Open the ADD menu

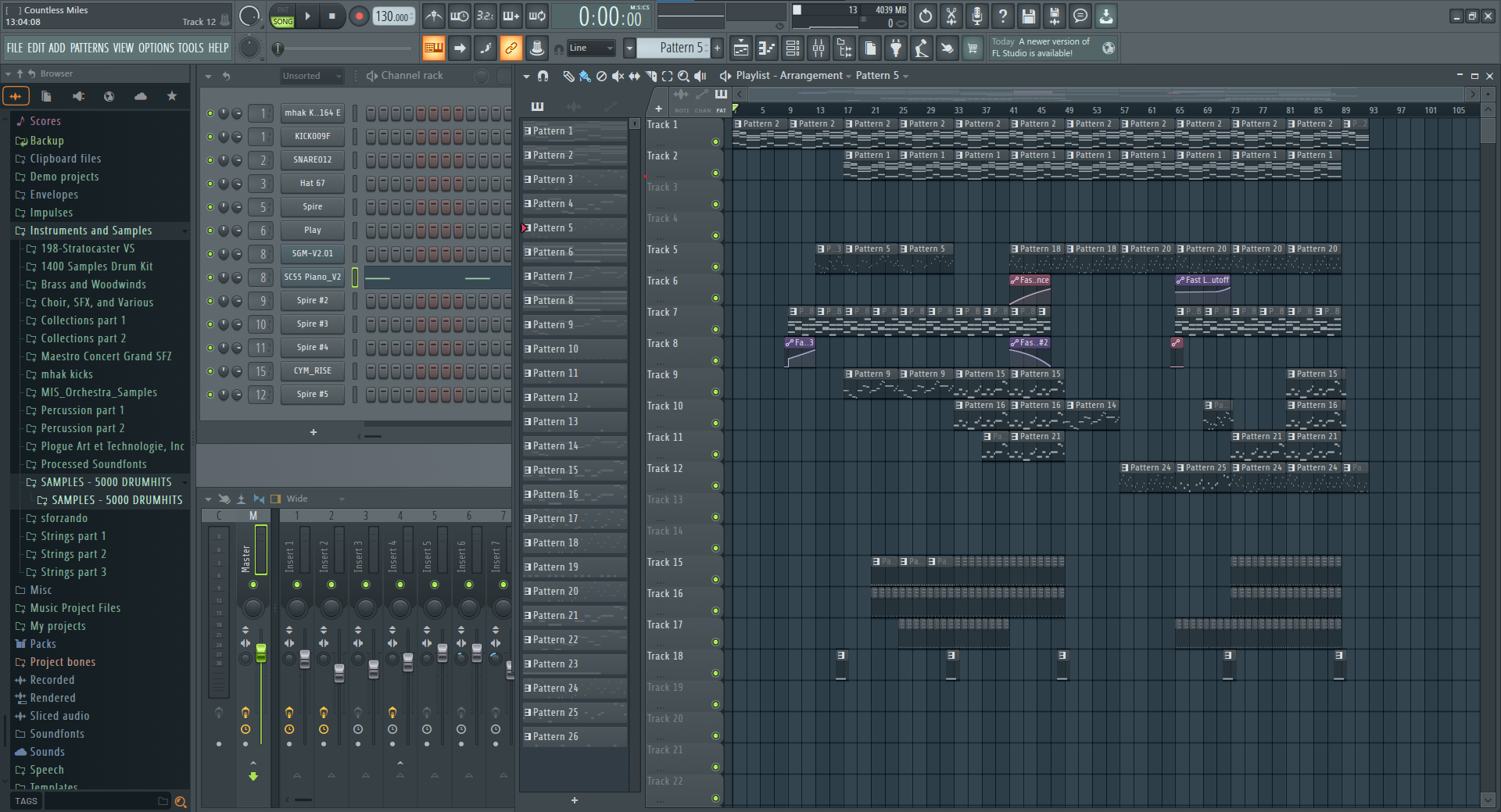click(57, 48)
